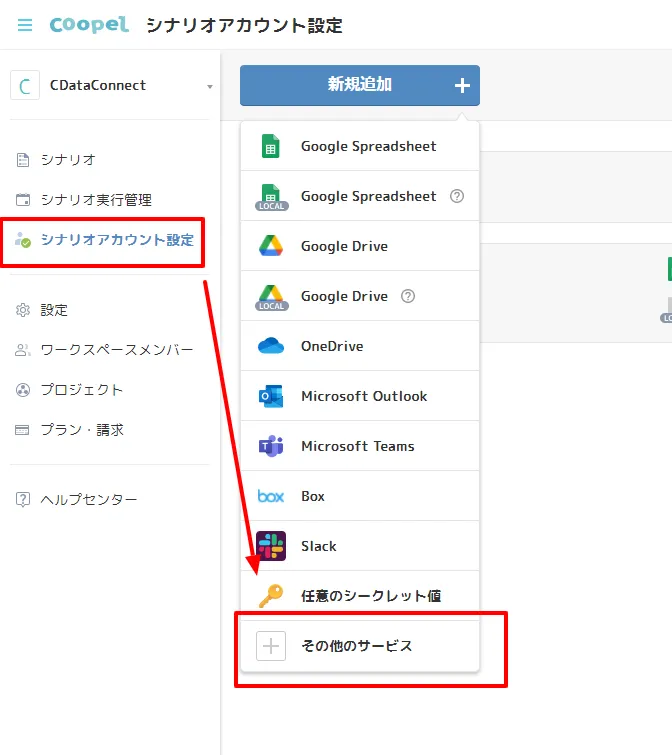Click the プロジェクト icon in sidebar
The width and height of the screenshot is (672, 755).
[23, 390]
